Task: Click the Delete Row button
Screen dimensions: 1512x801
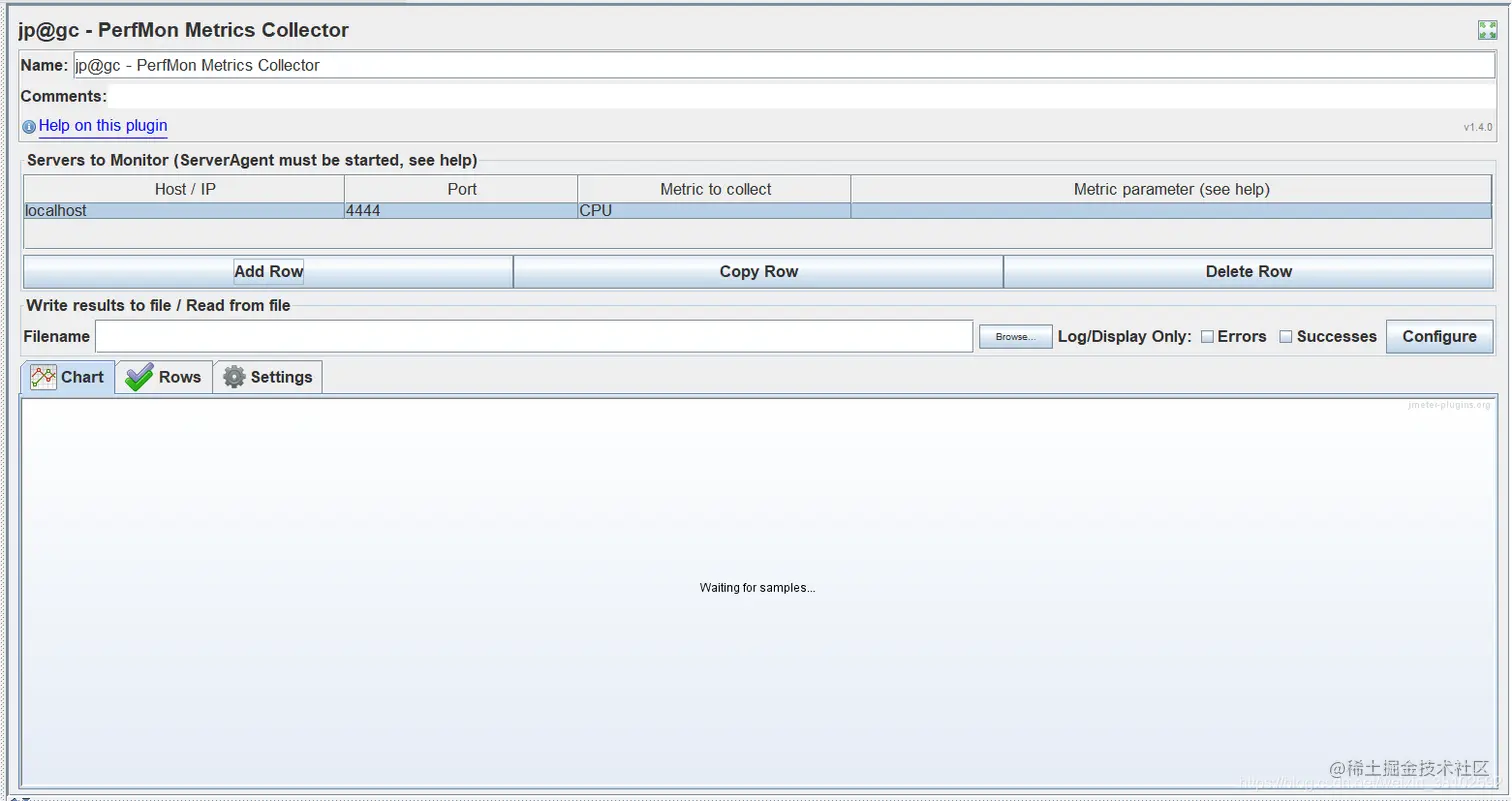Action: click(1248, 272)
